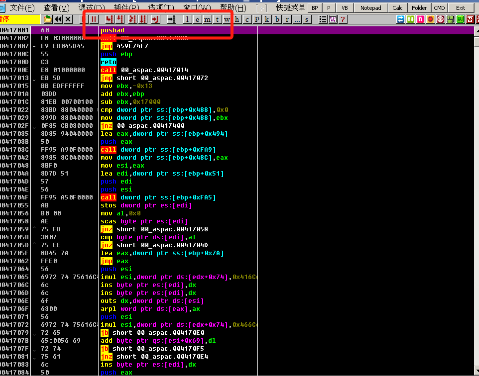Open the Run trace with the '...' icon
Image resolution: width=479 pixels, height=376 pixels.
pyautogui.click(x=297, y=19)
